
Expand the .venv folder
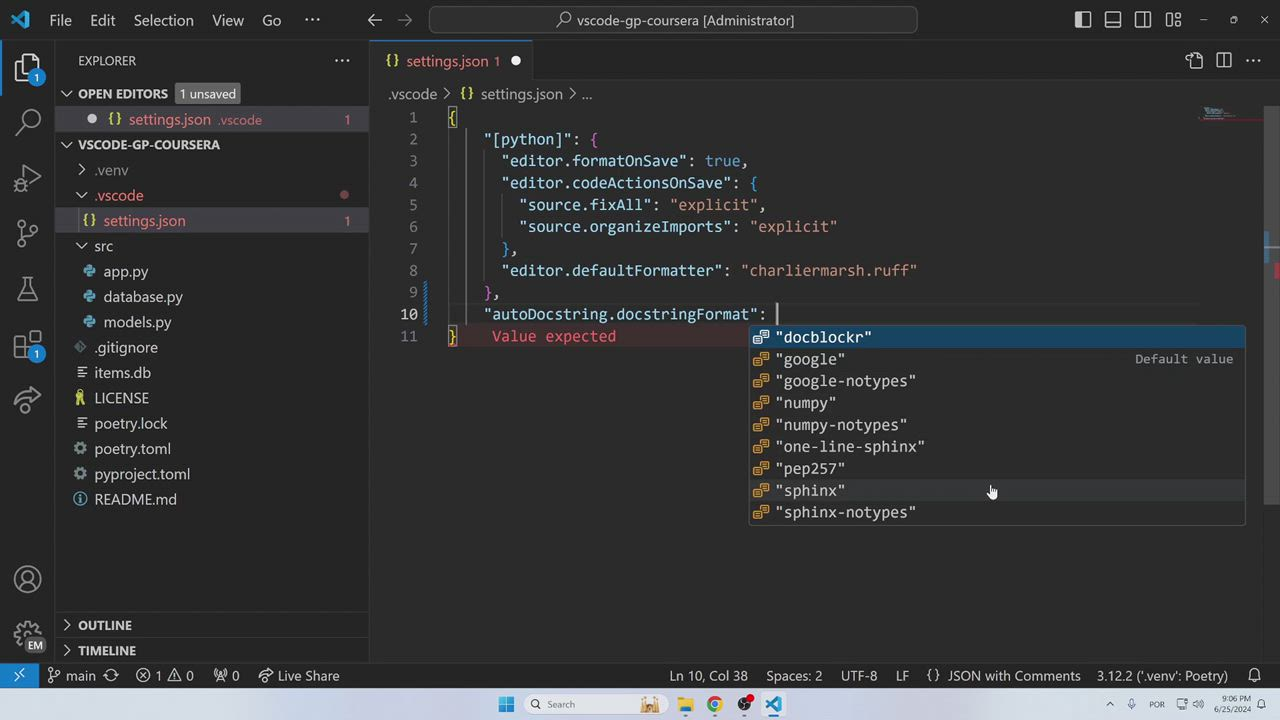[x=111, y=170]
